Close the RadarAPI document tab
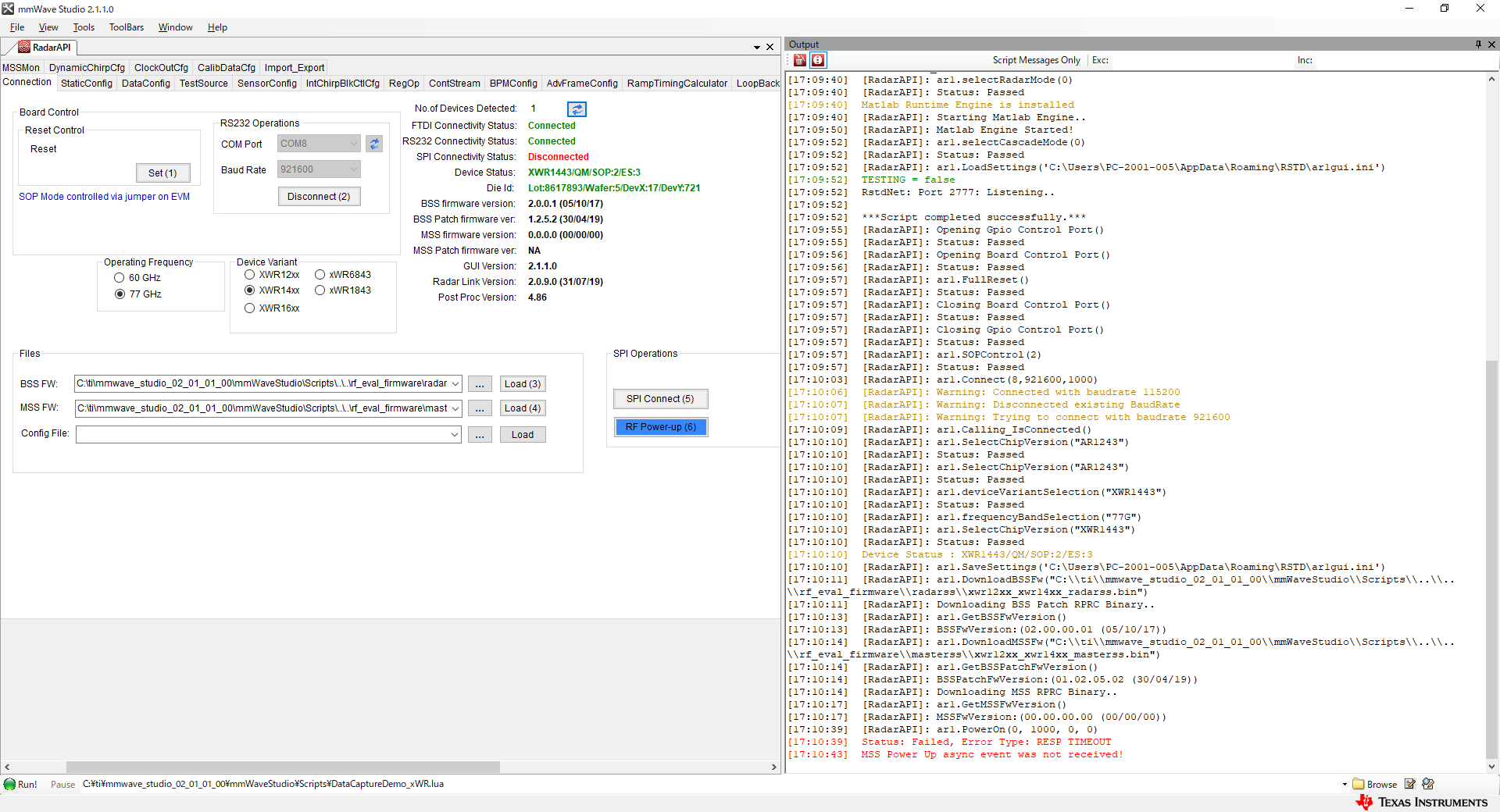Image resolution: width=1500 pixels, height=812 pixels. [x=770, y=47]
